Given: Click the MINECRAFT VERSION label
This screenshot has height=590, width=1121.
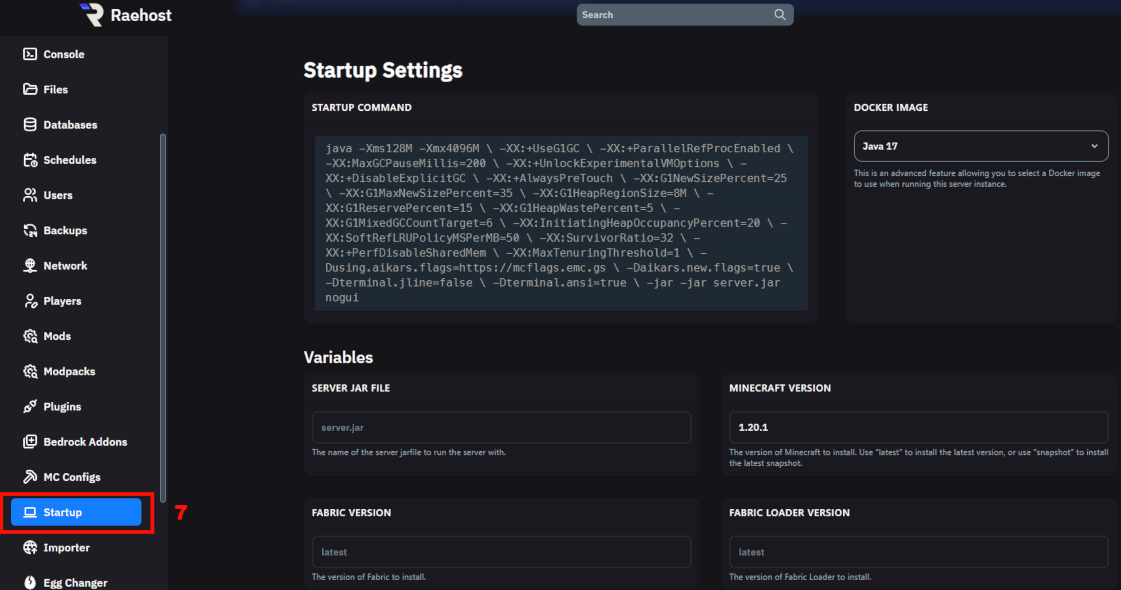Looking at the screenshot, I should [x=780, y=388].
